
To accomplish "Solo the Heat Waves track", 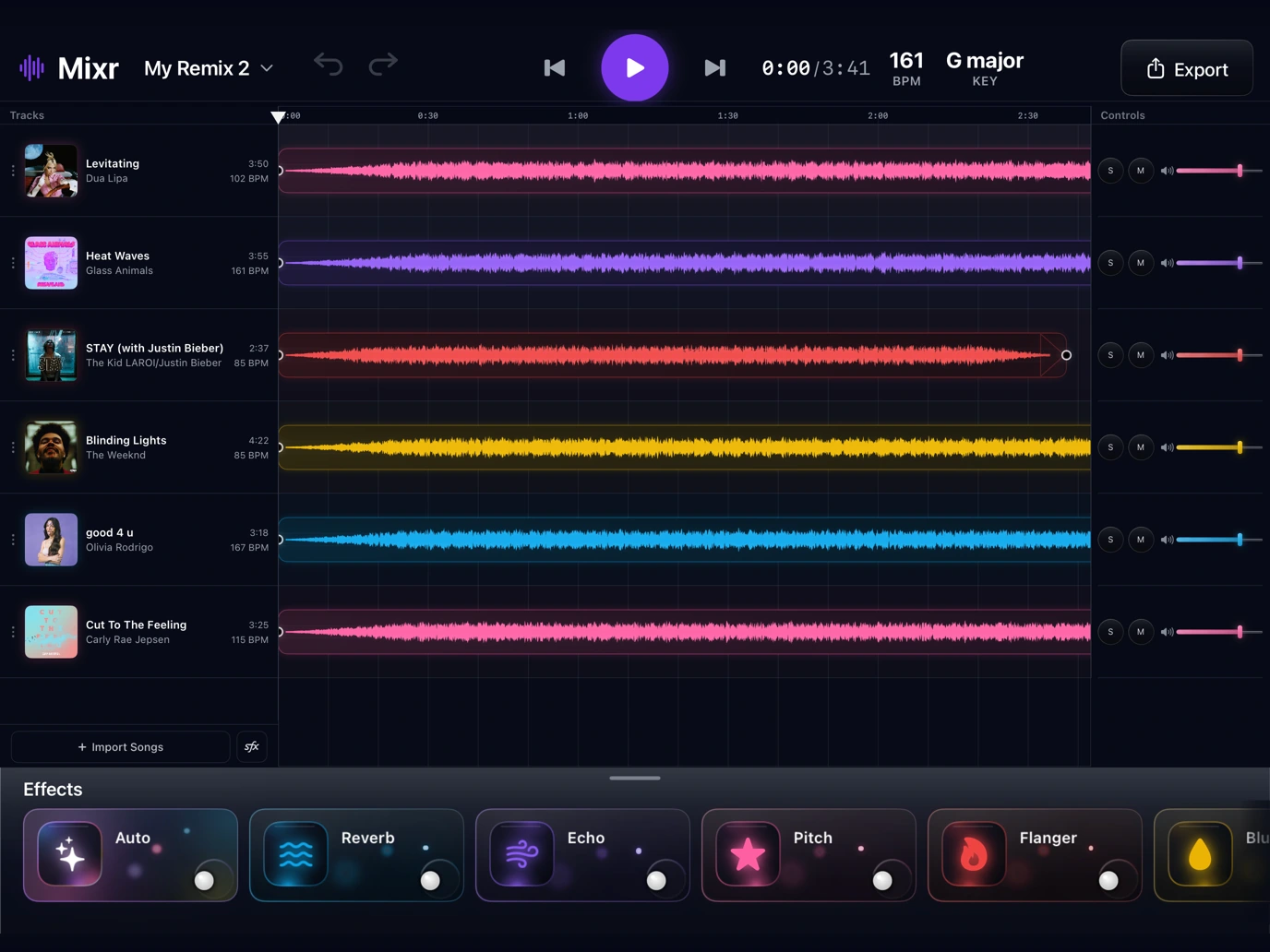I will [1110, 263].
